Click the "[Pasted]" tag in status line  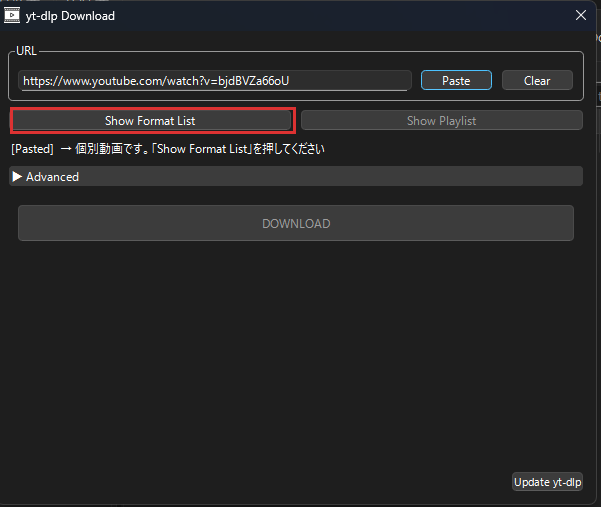[x=32, y=149]
